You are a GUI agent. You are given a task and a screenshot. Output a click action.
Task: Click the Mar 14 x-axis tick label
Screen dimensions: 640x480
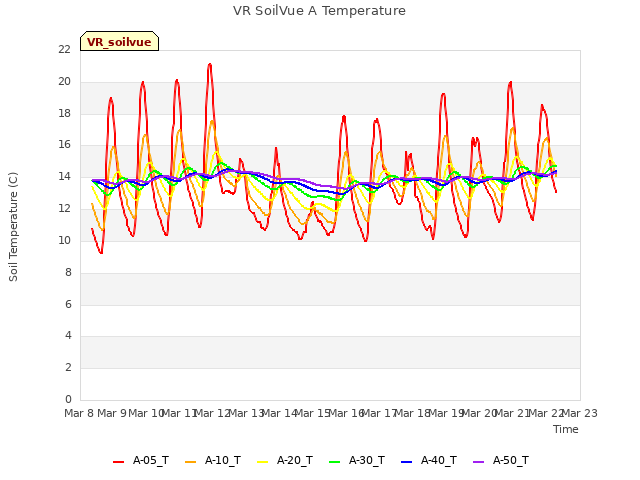tap(279, 413)
